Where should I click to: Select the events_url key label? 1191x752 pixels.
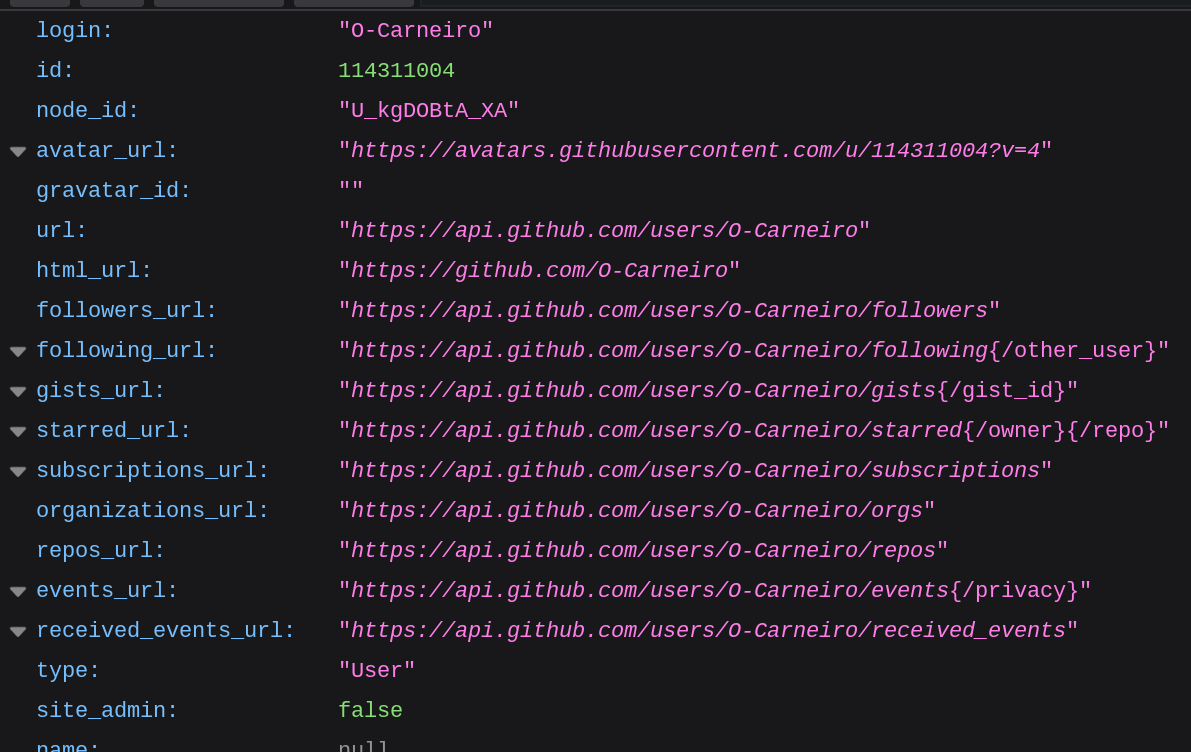[x=107, y=590]
